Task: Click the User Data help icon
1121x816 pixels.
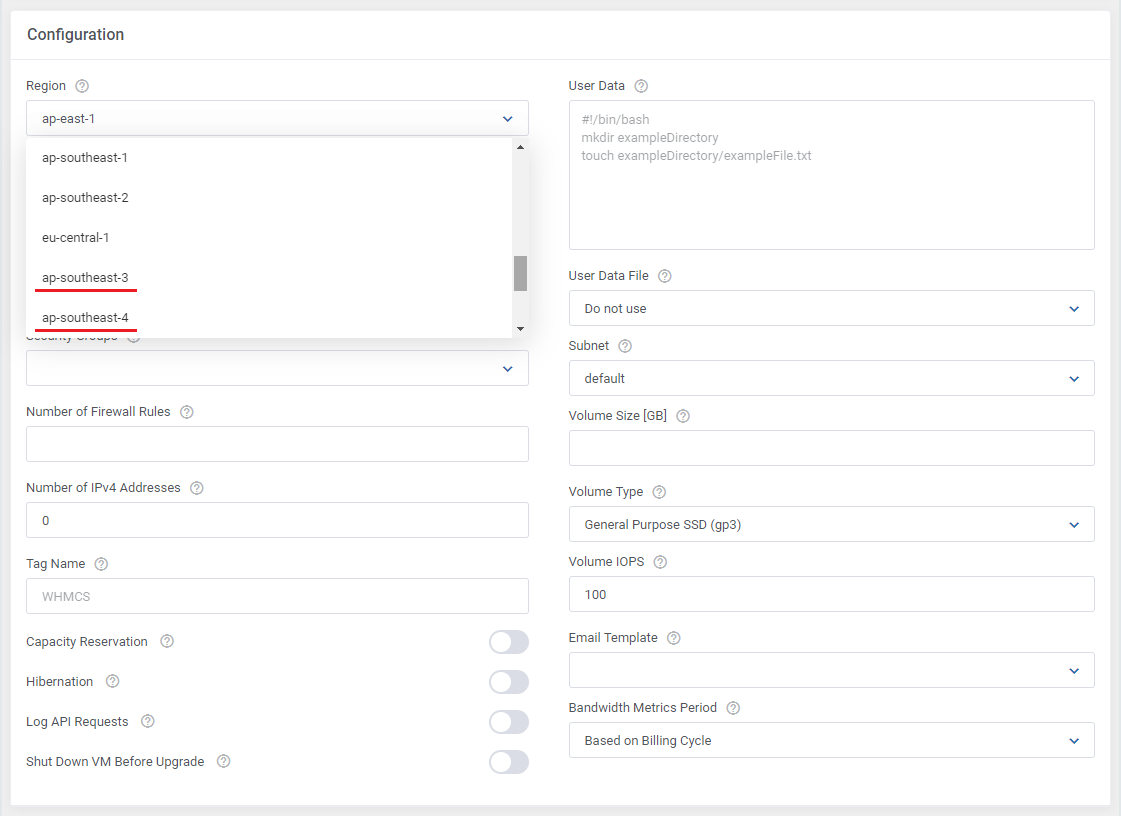Action: pos(641,86)
